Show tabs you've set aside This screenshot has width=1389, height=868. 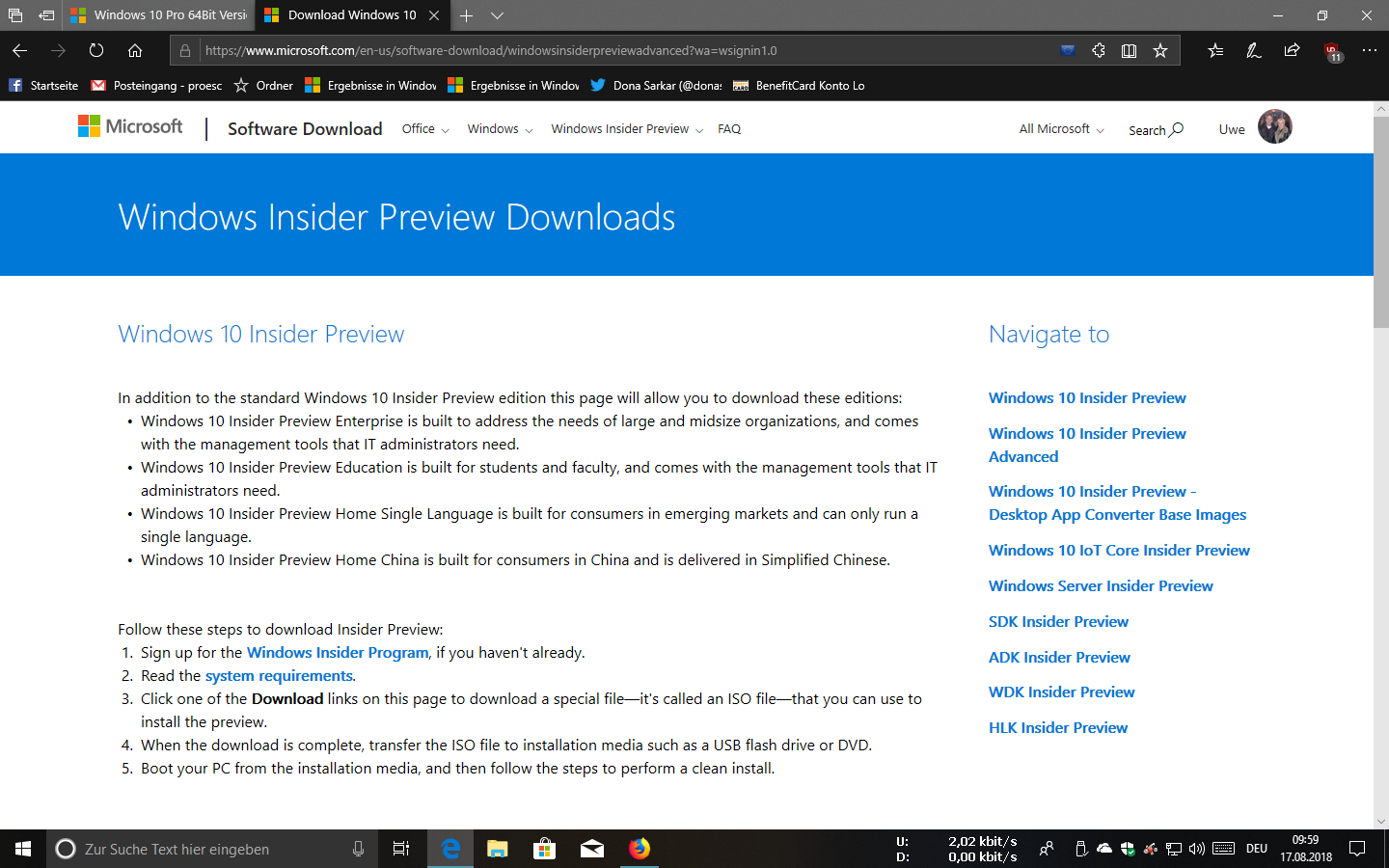coord(15,15)
